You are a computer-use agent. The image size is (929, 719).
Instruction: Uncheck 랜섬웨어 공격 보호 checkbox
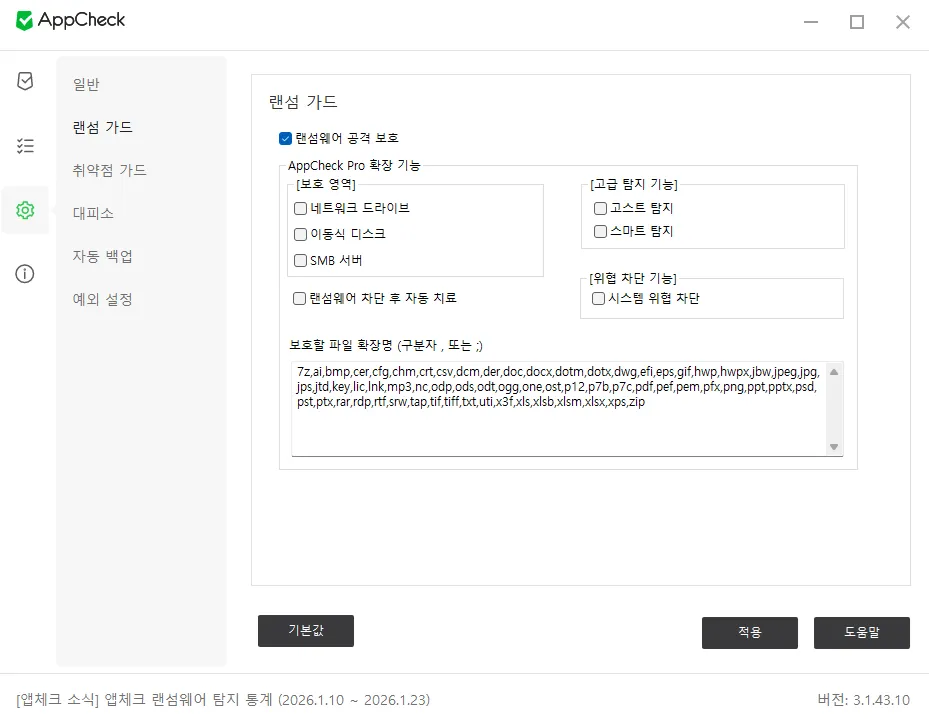[285, 139]
